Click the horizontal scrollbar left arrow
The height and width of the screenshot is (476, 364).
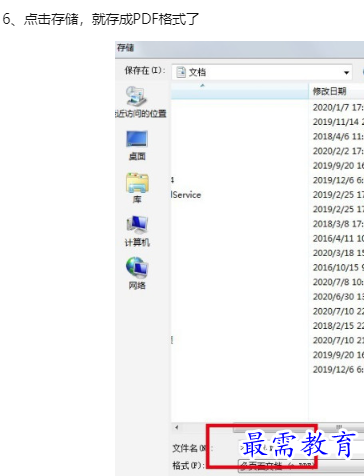click(x=176, y=427)
